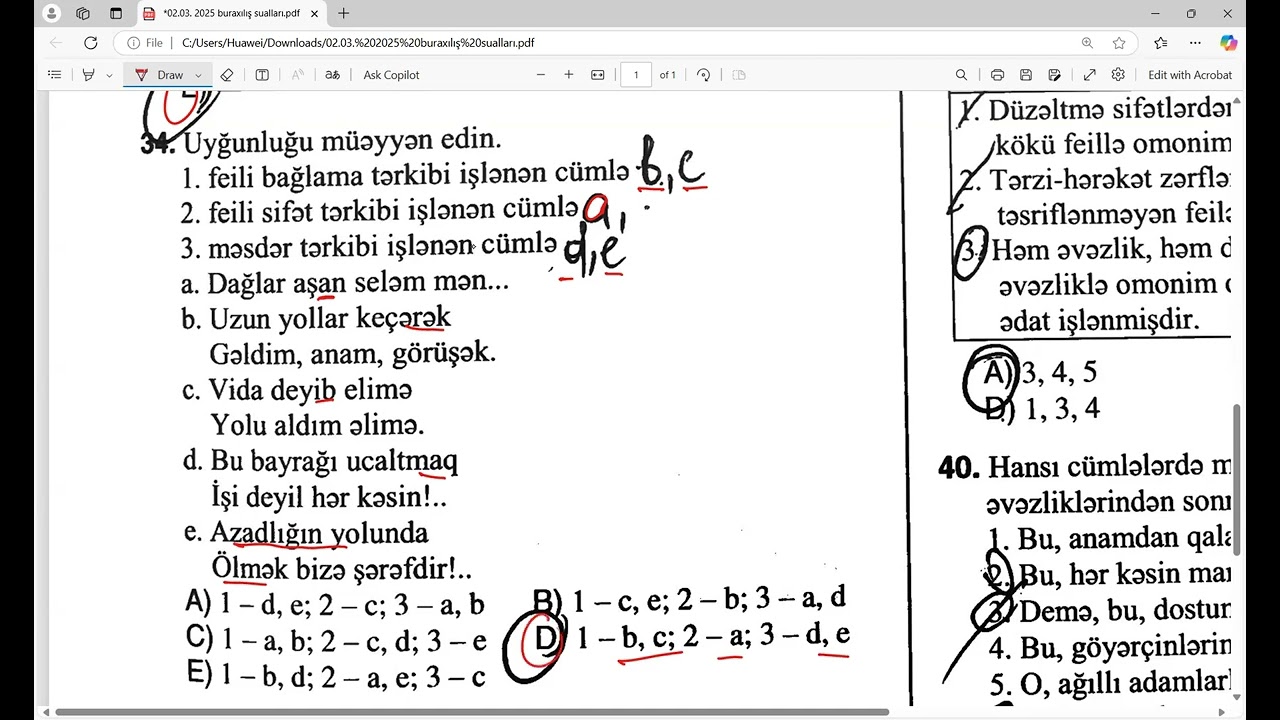Click the vertical scrollbar thumb
The image size is (1280, 720).
pyautogui.click(x=1238, y=480)
